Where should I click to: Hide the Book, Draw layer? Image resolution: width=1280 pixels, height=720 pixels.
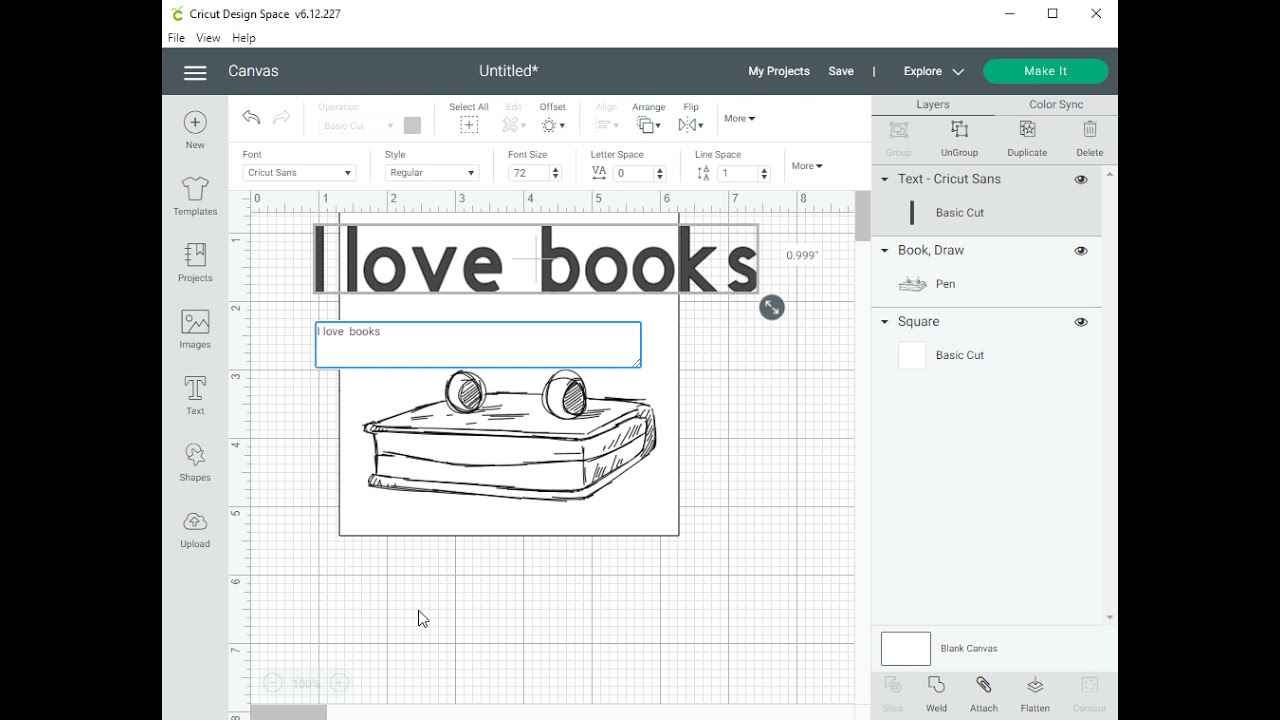[x=1081, y=251]
